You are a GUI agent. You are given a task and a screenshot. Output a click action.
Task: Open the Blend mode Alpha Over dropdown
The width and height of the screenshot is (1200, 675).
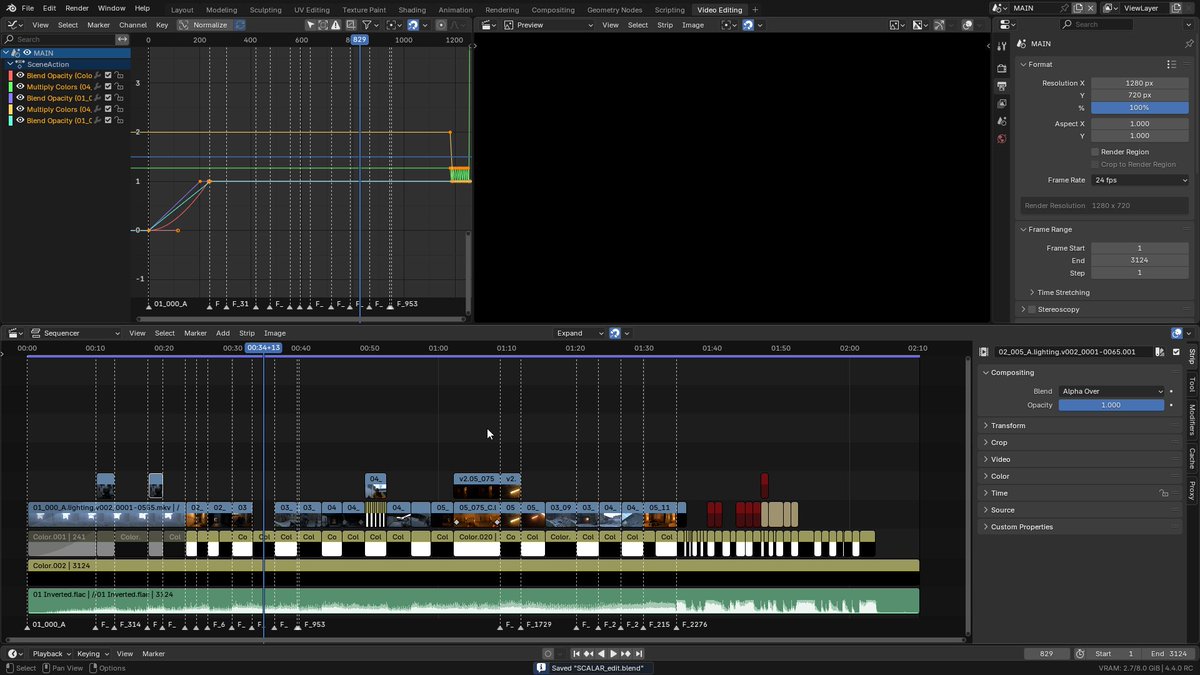(x=1112, y=392)
